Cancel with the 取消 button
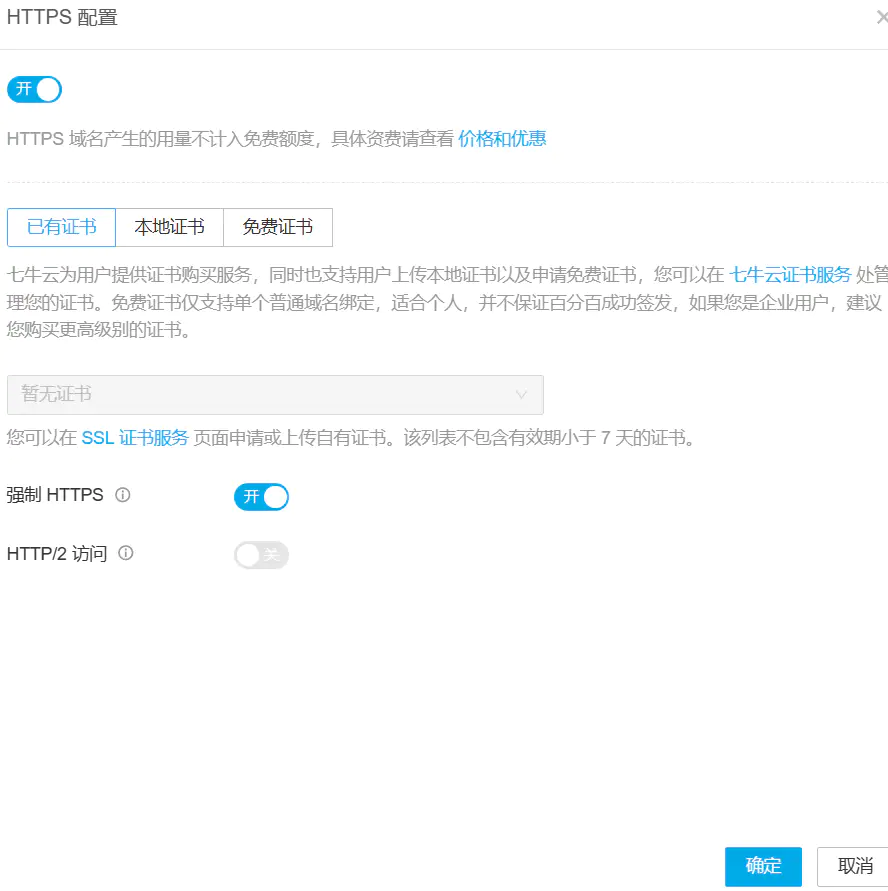Image resolution: width=888 pixels, height=891 pixels. click(x=855, y=866)
